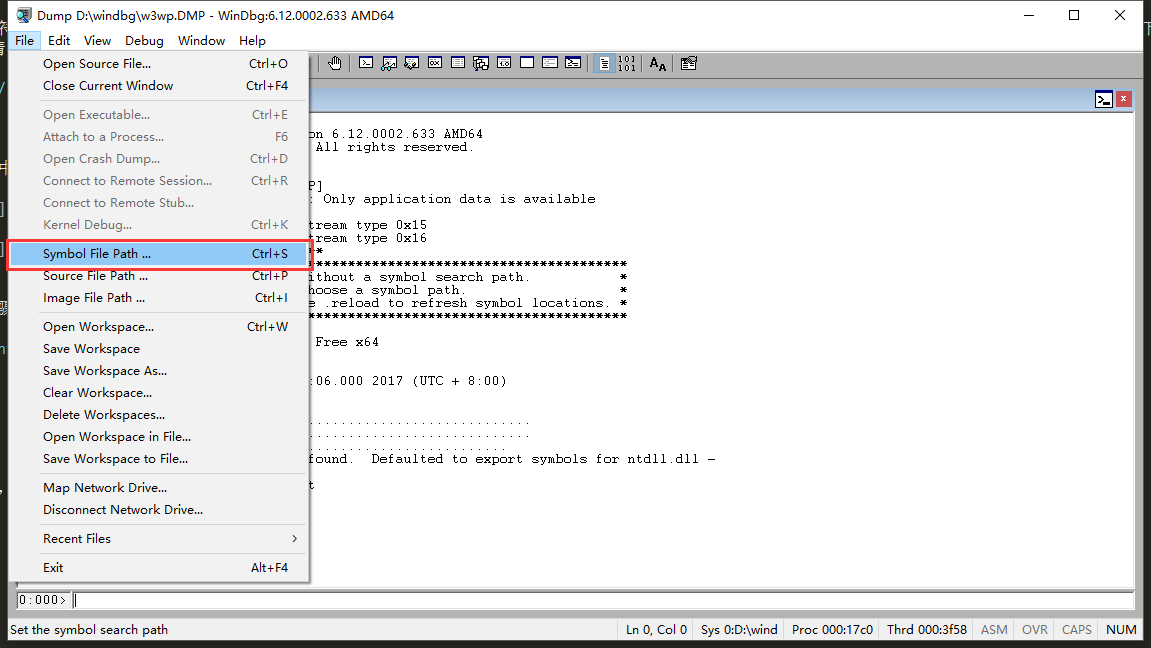Viewport: 1151px width, 648px height.
Task: Click the red close icon of the command window
Action: [1123, 99]
